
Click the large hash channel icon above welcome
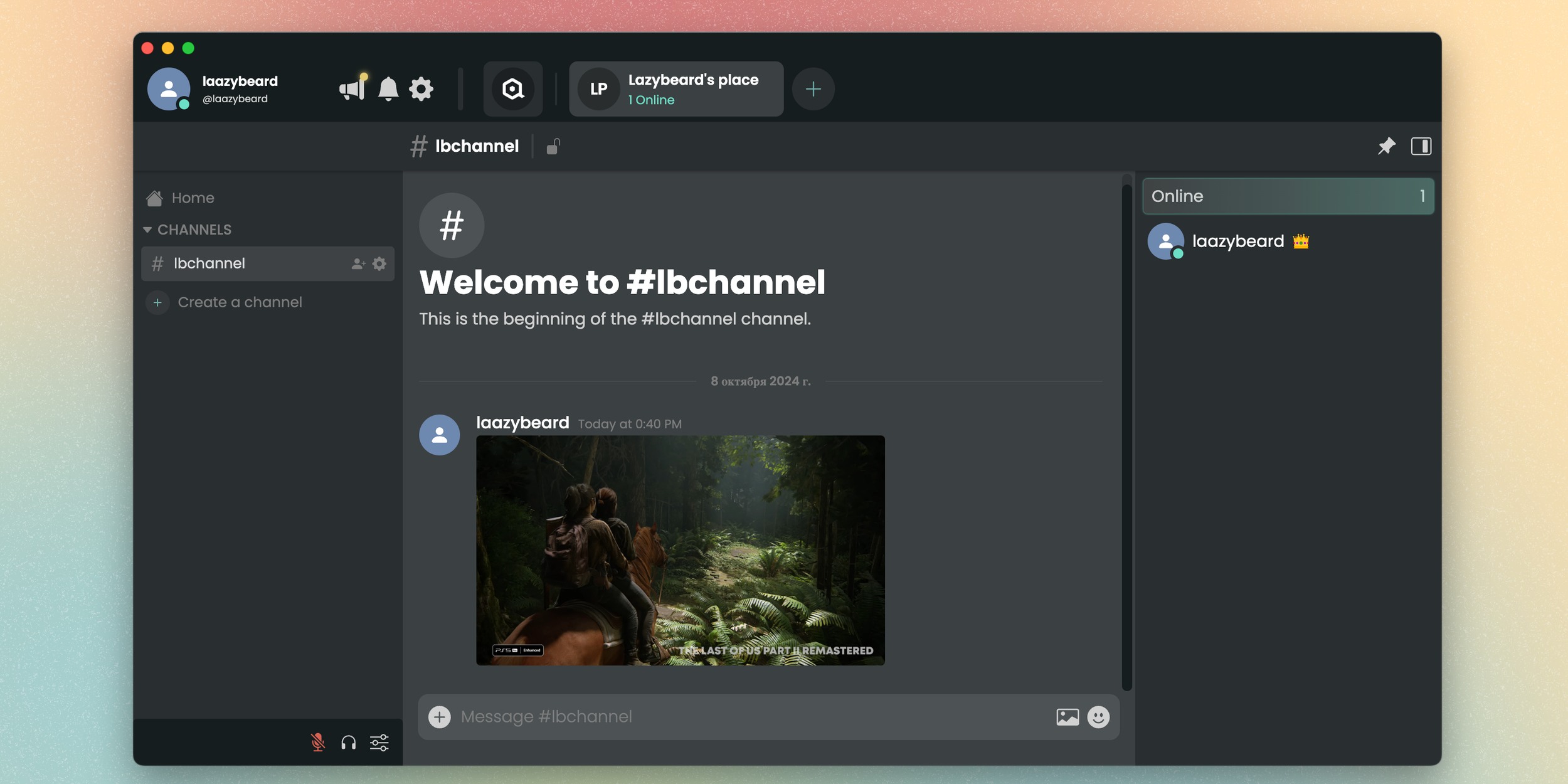452,225
